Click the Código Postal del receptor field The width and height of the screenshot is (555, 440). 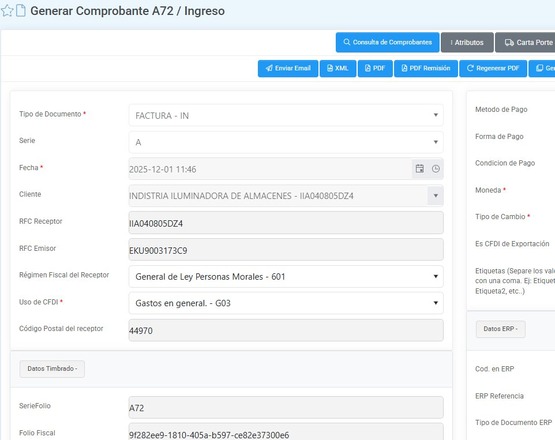click(x=286, y=330)
